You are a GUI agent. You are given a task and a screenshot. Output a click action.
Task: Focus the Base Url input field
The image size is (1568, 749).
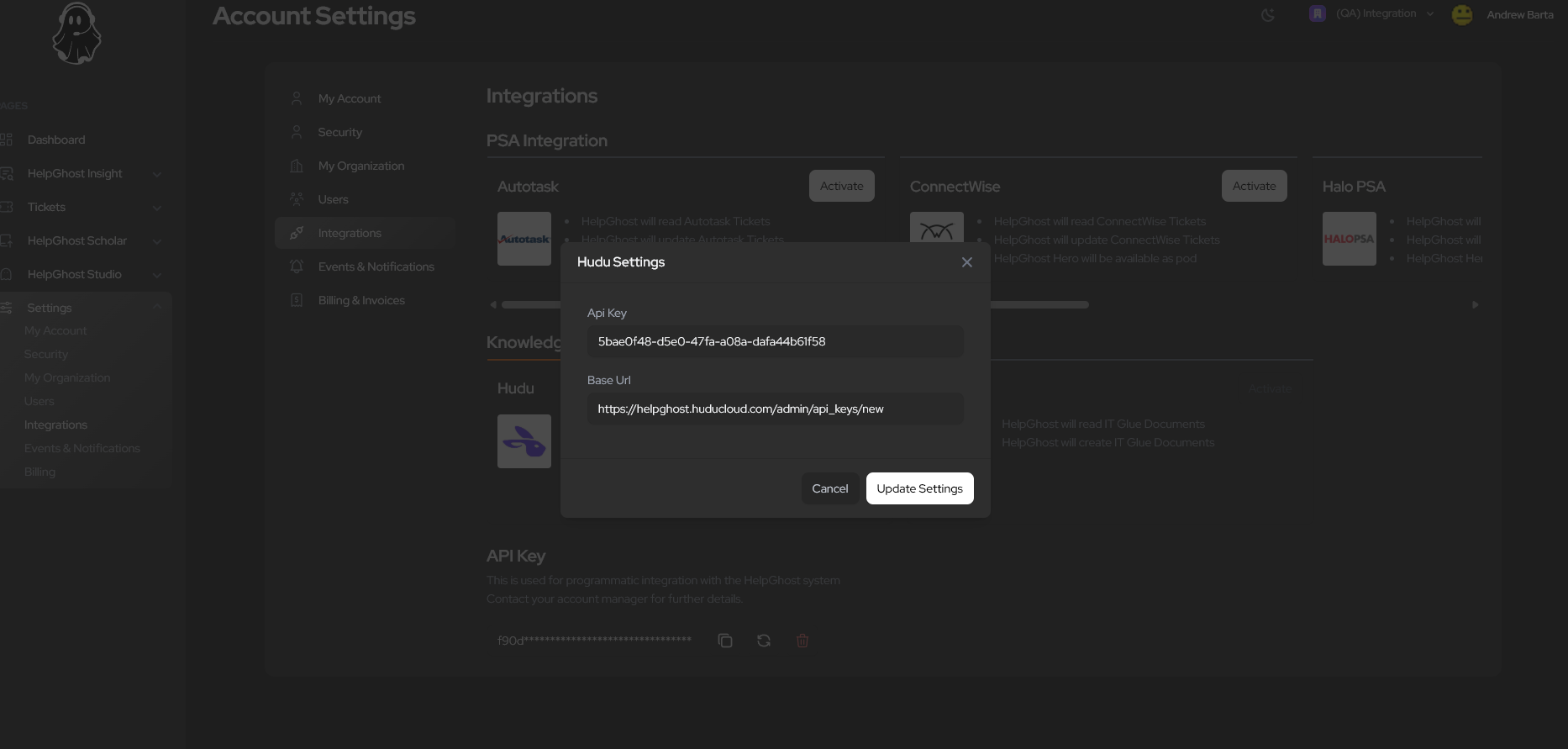coord(775,409)
